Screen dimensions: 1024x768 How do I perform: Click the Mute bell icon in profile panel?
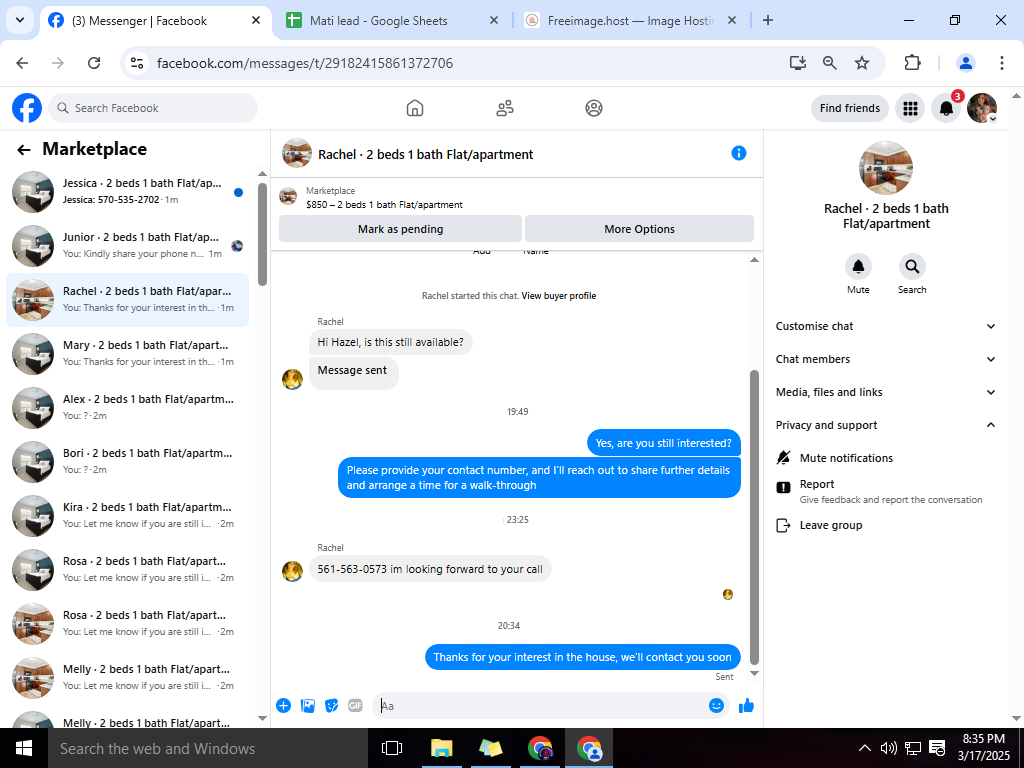click(858, 266)
